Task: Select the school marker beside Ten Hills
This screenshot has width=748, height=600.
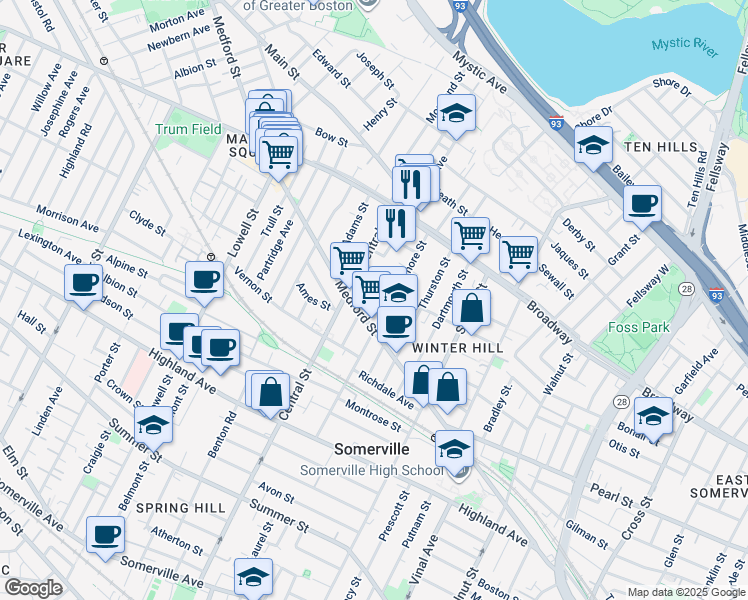Action: (x=593, y=145)
